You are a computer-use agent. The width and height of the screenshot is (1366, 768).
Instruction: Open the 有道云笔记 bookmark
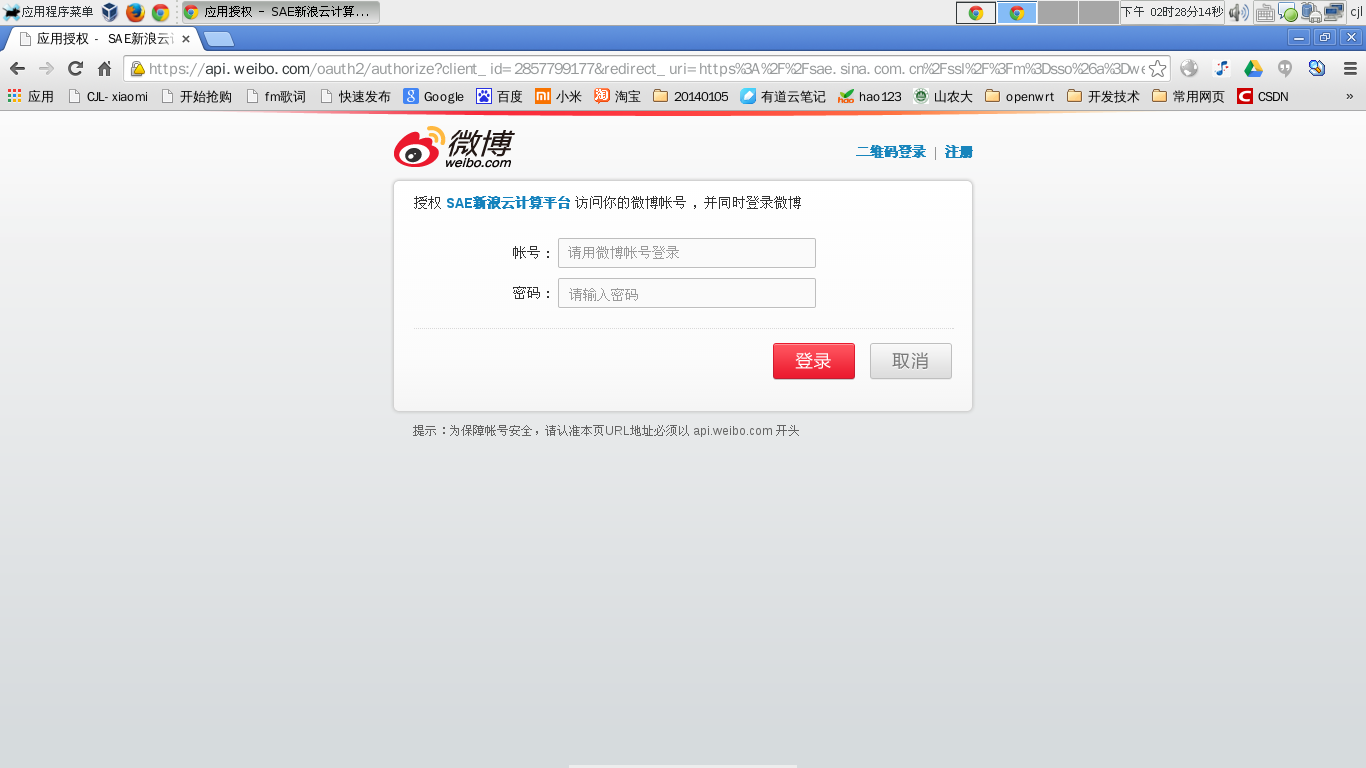coord(783,96)
